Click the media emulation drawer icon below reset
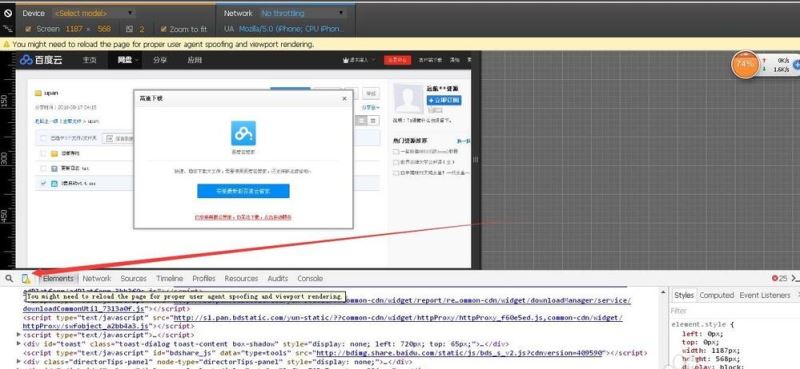Viewport: 800px width, 369px height. coord(8,29)
